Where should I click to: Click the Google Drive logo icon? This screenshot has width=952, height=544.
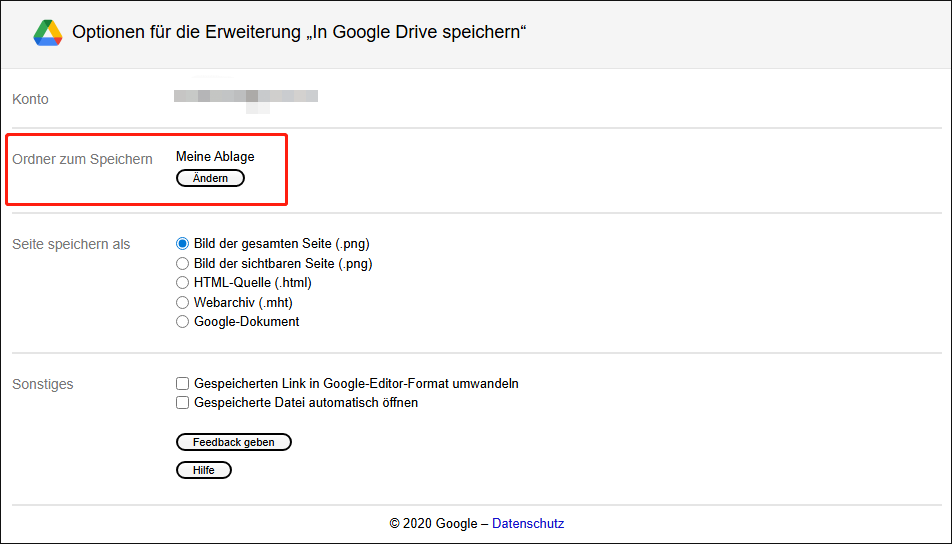coord(48,33)
